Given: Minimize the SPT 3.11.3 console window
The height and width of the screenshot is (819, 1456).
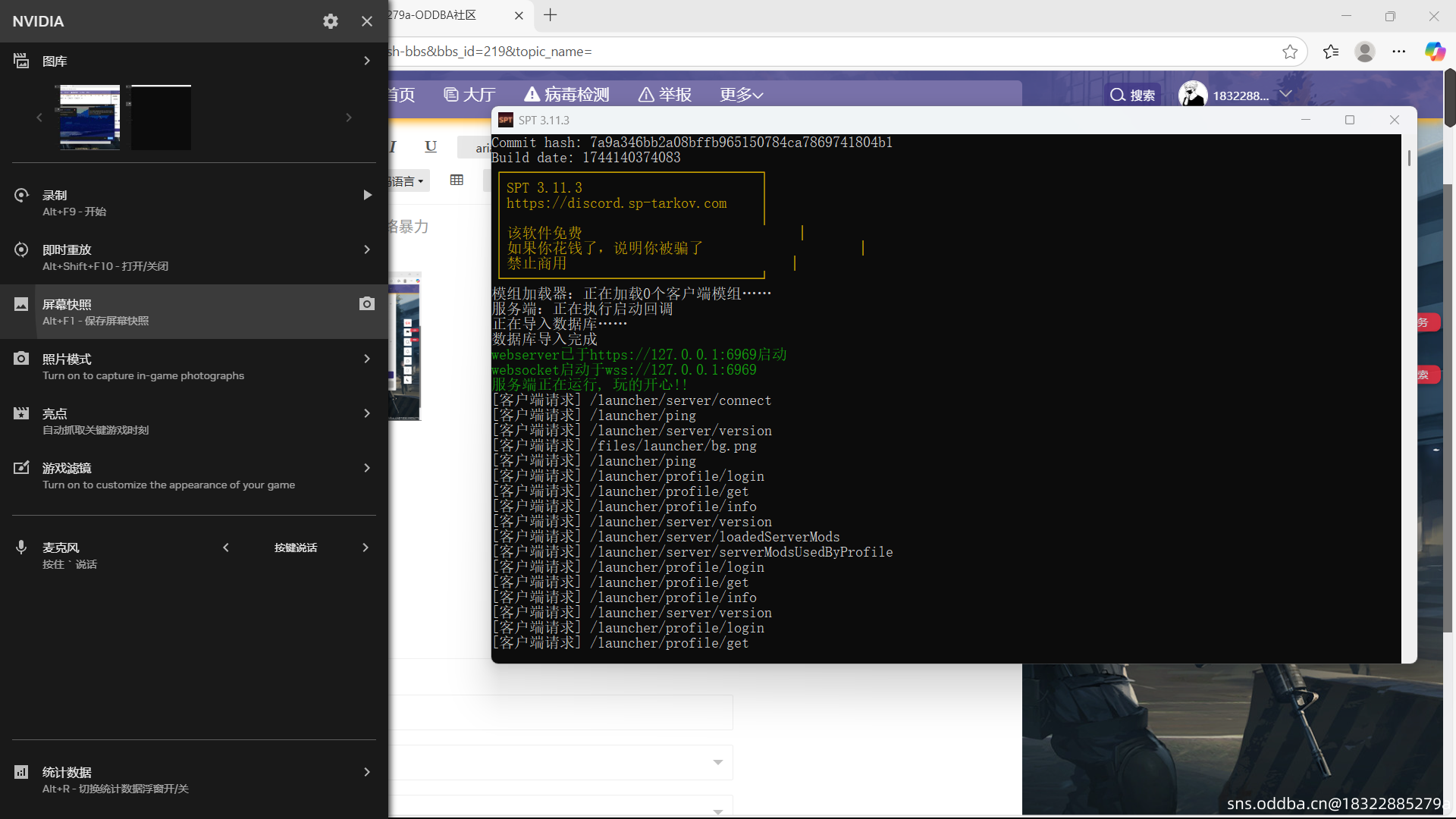Looking at the screenshot, I should pos(1306,120).
